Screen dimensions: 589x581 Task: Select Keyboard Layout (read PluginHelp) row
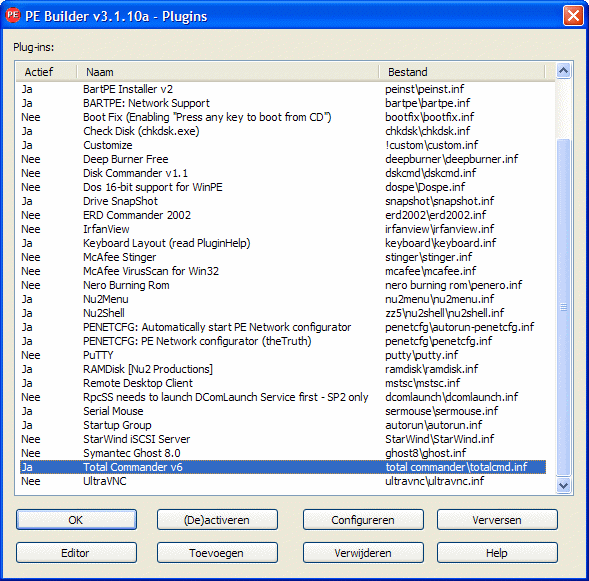(283, 243)
